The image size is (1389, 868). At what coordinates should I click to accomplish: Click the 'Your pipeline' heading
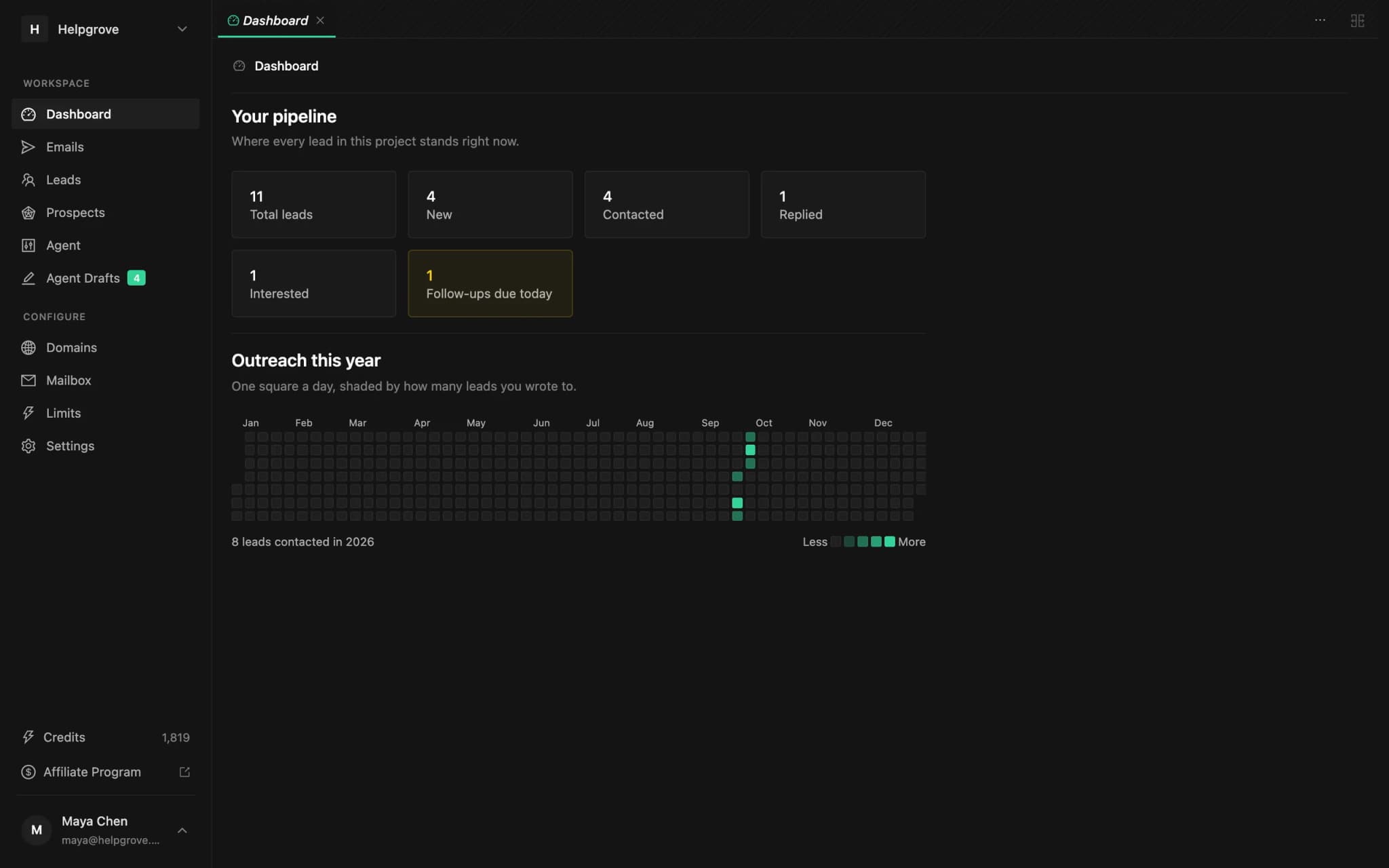[x=284, y=117]
